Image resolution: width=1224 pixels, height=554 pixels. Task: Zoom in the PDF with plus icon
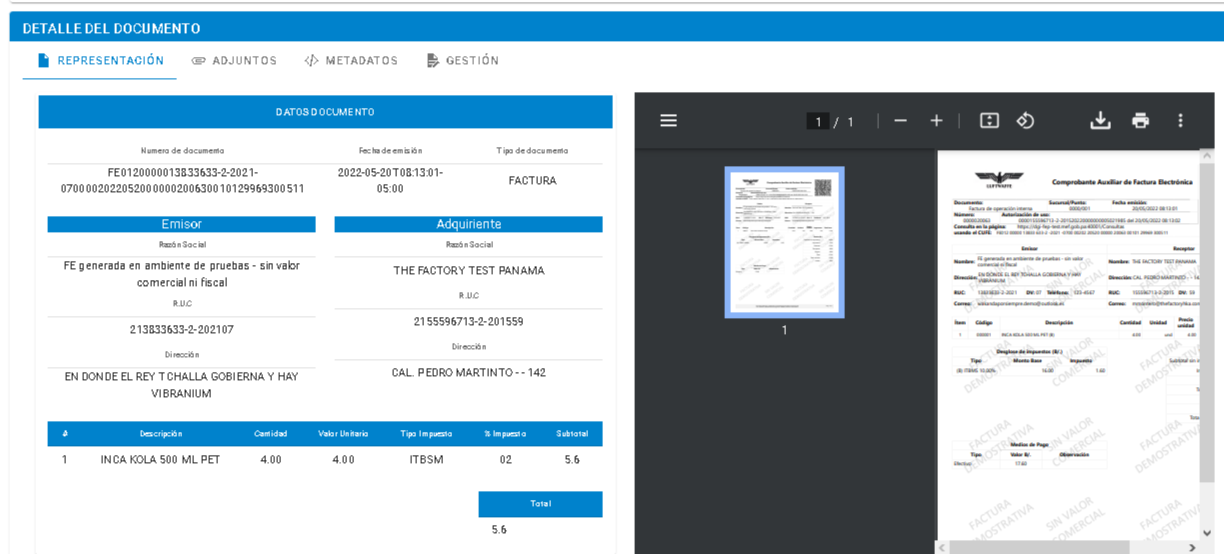(x=936, y=121)
